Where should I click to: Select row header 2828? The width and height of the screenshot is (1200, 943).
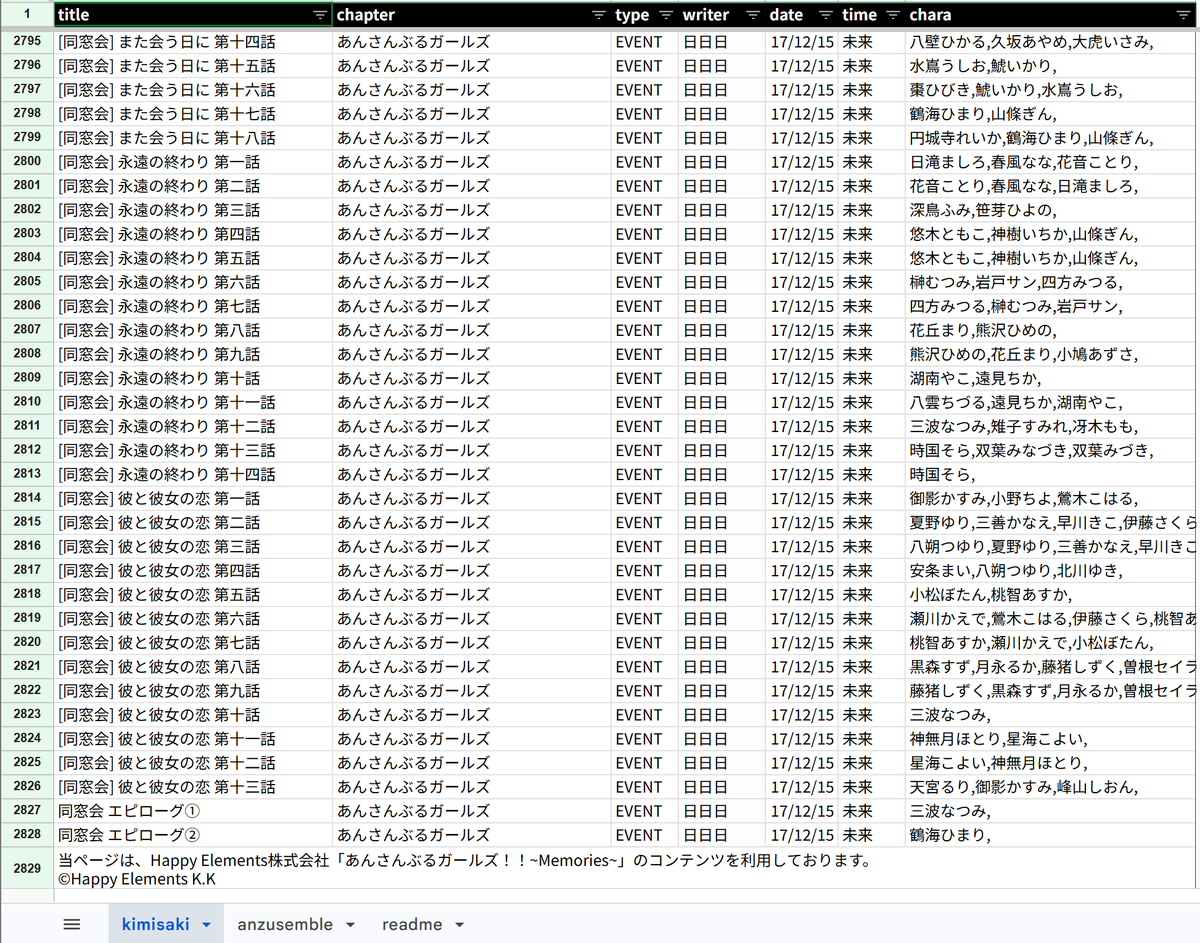[x=27, y=835]
